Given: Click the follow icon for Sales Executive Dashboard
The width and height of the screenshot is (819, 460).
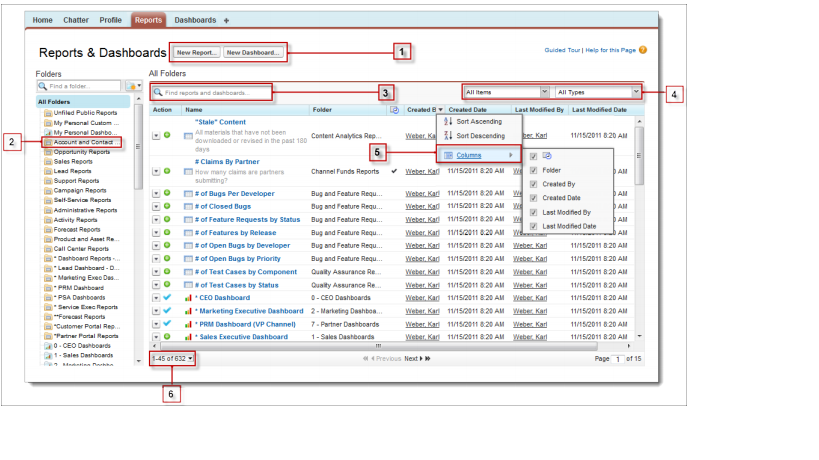Looking at the screenshot, I should point(167,336).
